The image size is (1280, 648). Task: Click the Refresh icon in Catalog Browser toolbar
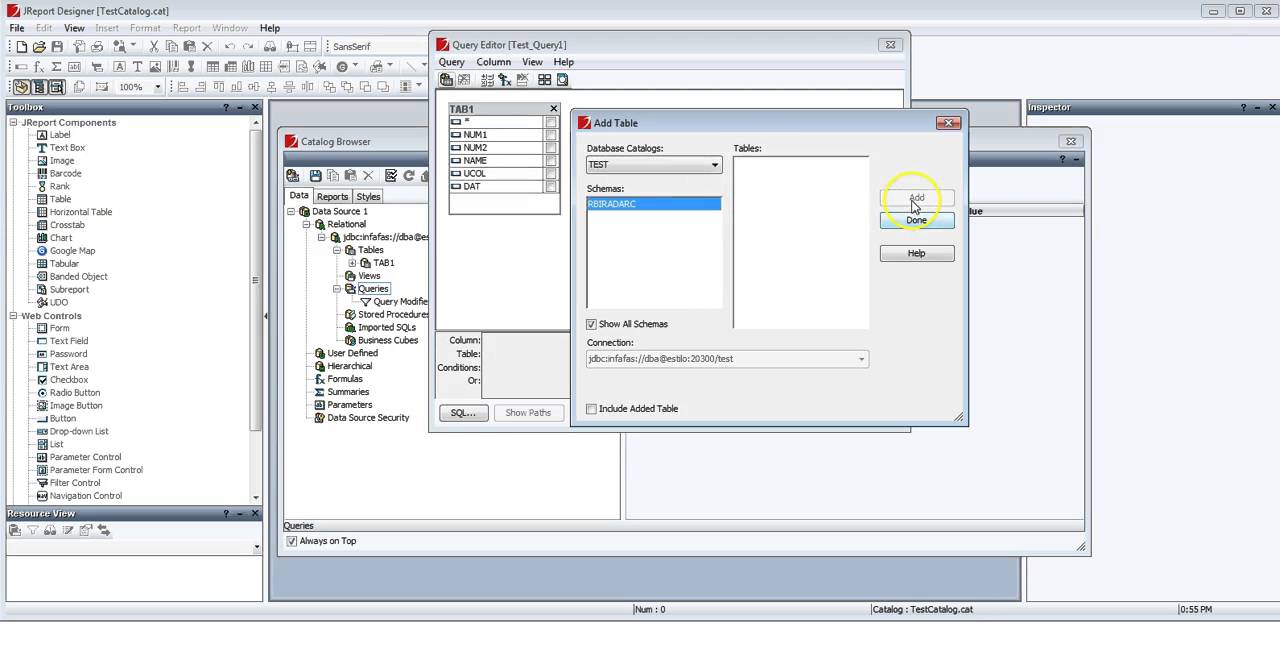409,176
